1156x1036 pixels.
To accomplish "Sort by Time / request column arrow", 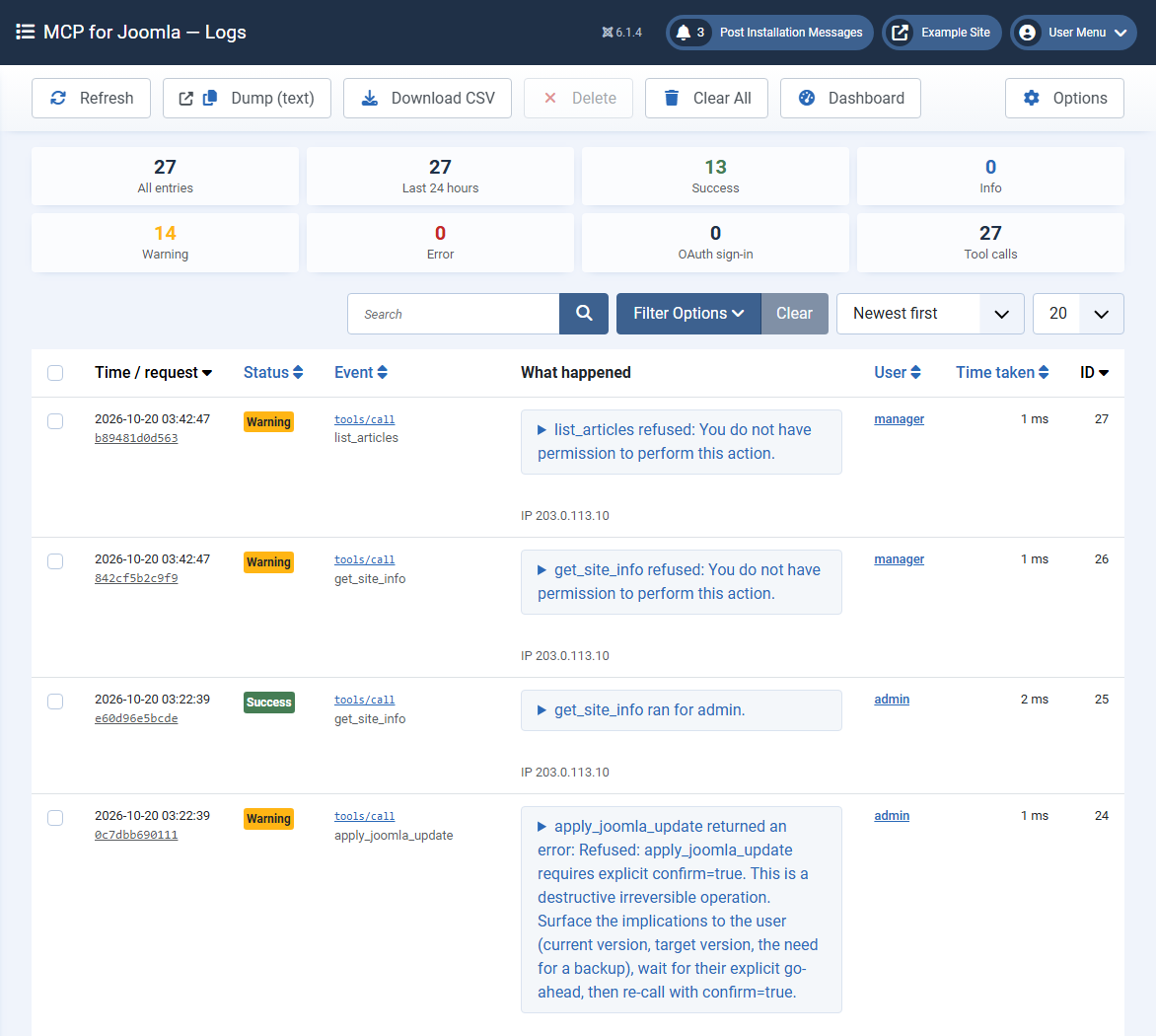I will point(207,373).
